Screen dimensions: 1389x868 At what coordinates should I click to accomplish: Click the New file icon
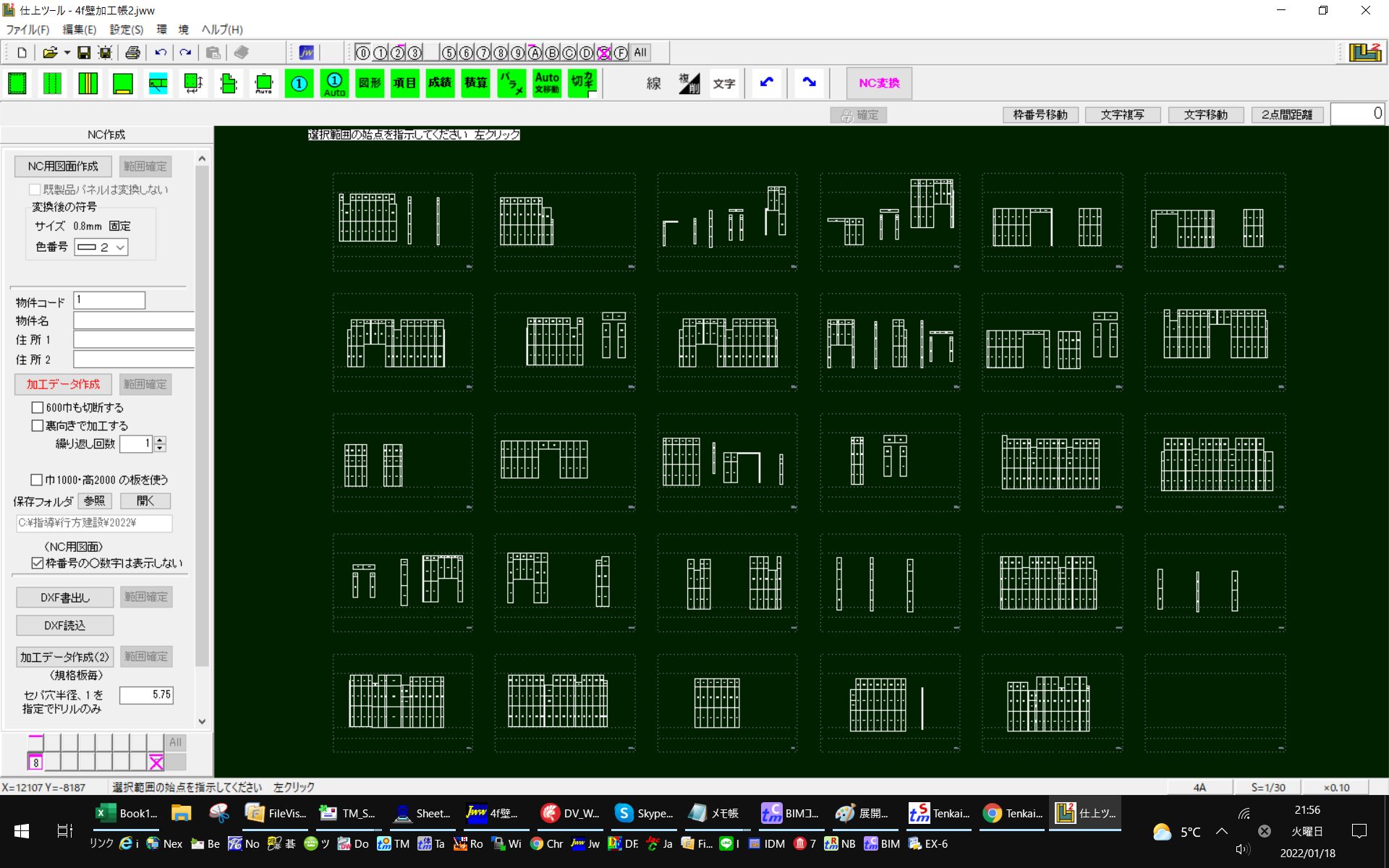tap(22, 53)
